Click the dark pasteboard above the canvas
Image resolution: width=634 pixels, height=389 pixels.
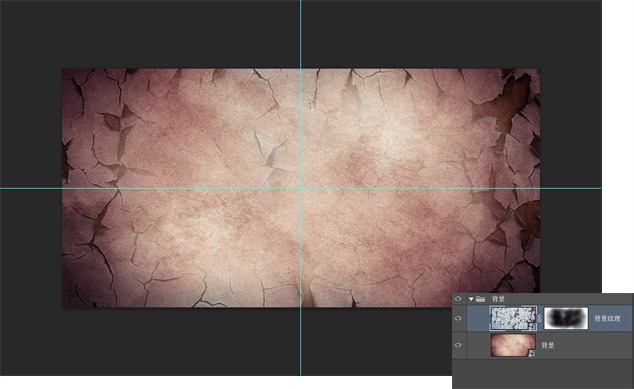[x=162, y=34]
